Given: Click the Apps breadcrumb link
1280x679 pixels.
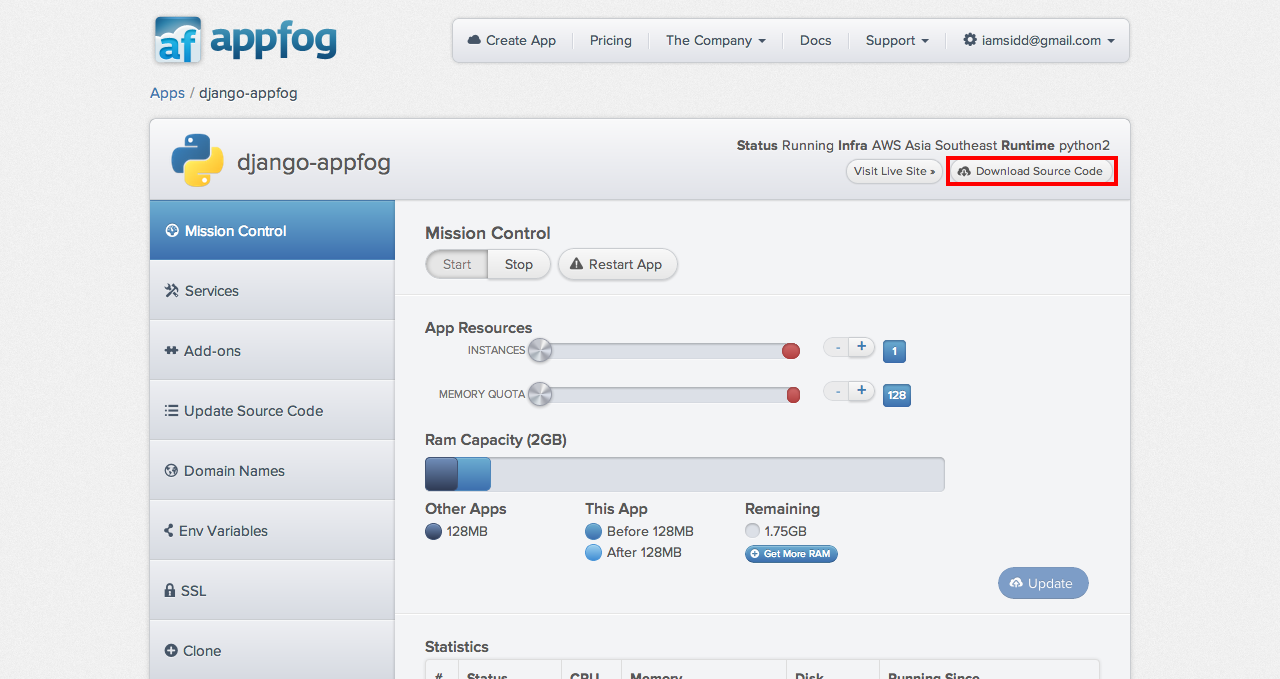Looking at the screenshot, I should (167, 93).
